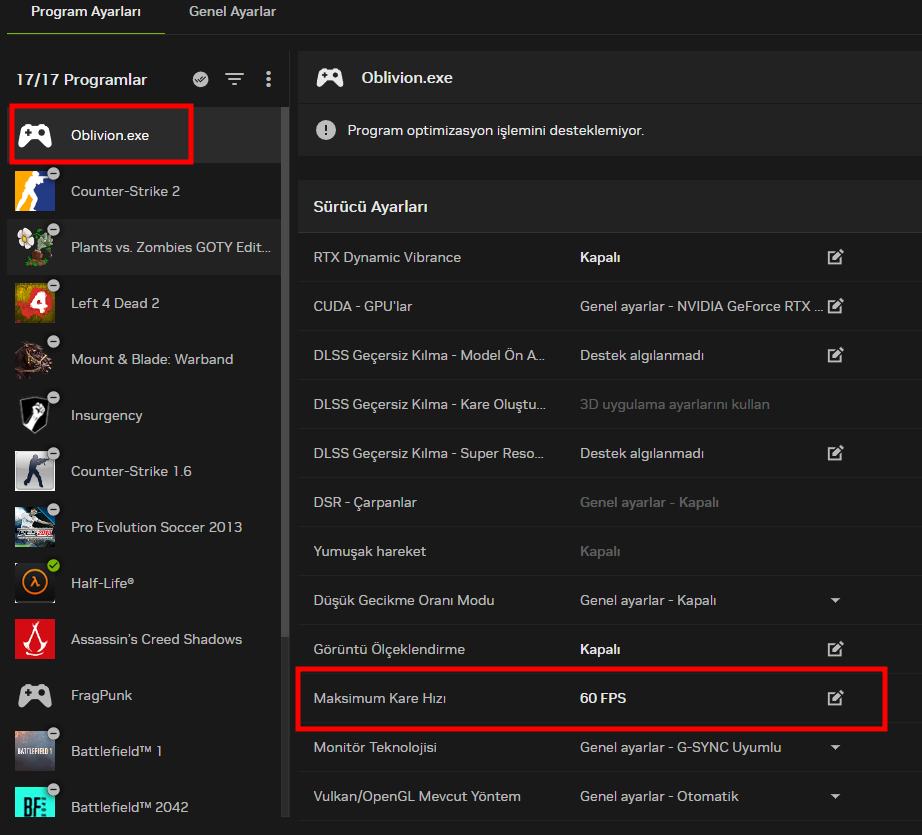Open the three-dot more options menu
The width and height of the screenshot is (922, 835).
(x=268, y=79)
